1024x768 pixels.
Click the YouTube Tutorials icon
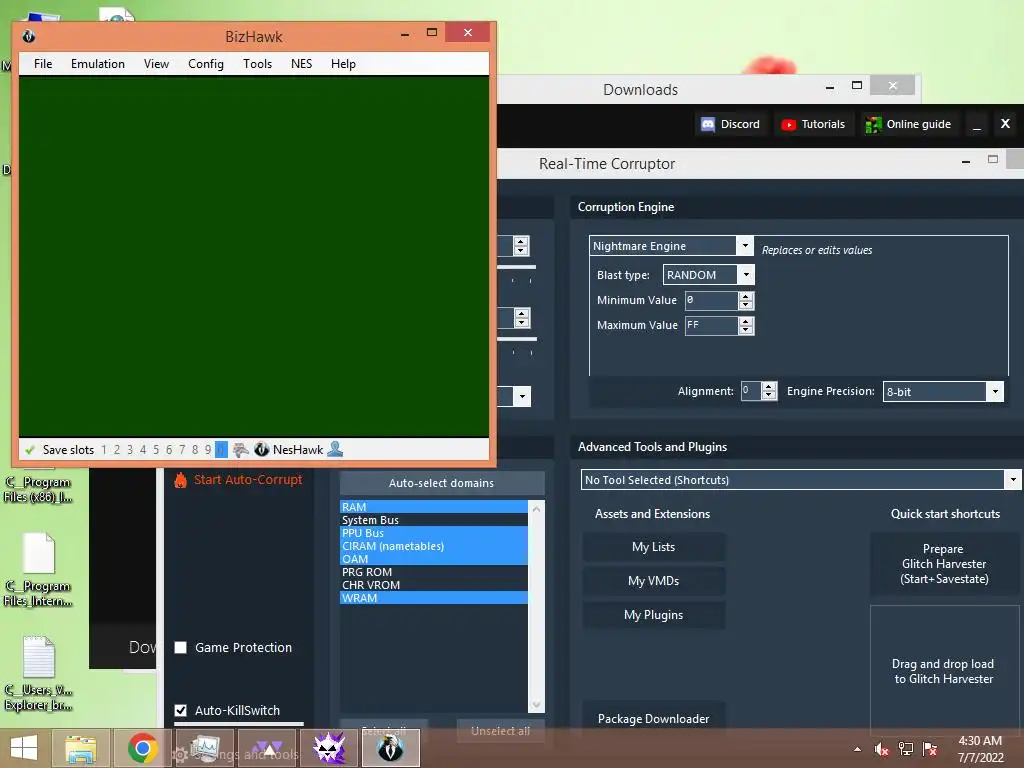coord(788,124)
